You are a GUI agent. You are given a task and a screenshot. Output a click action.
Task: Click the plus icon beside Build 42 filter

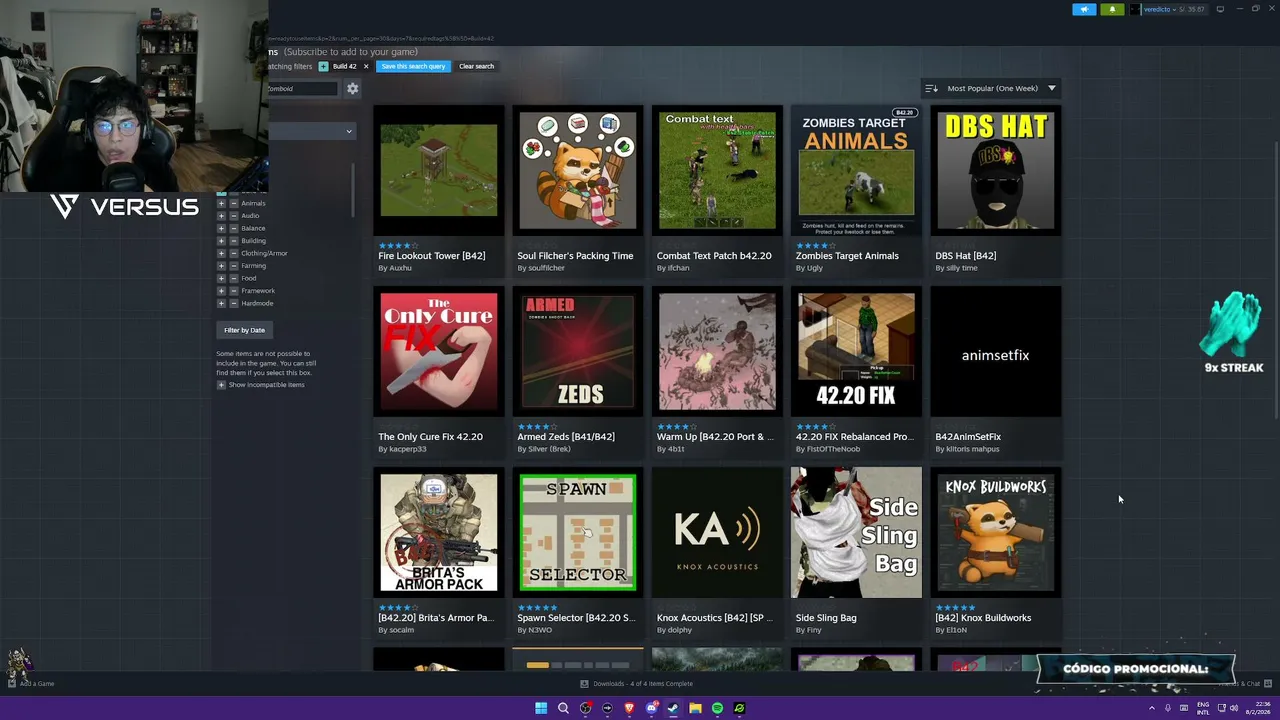click(x=323, y=66)
